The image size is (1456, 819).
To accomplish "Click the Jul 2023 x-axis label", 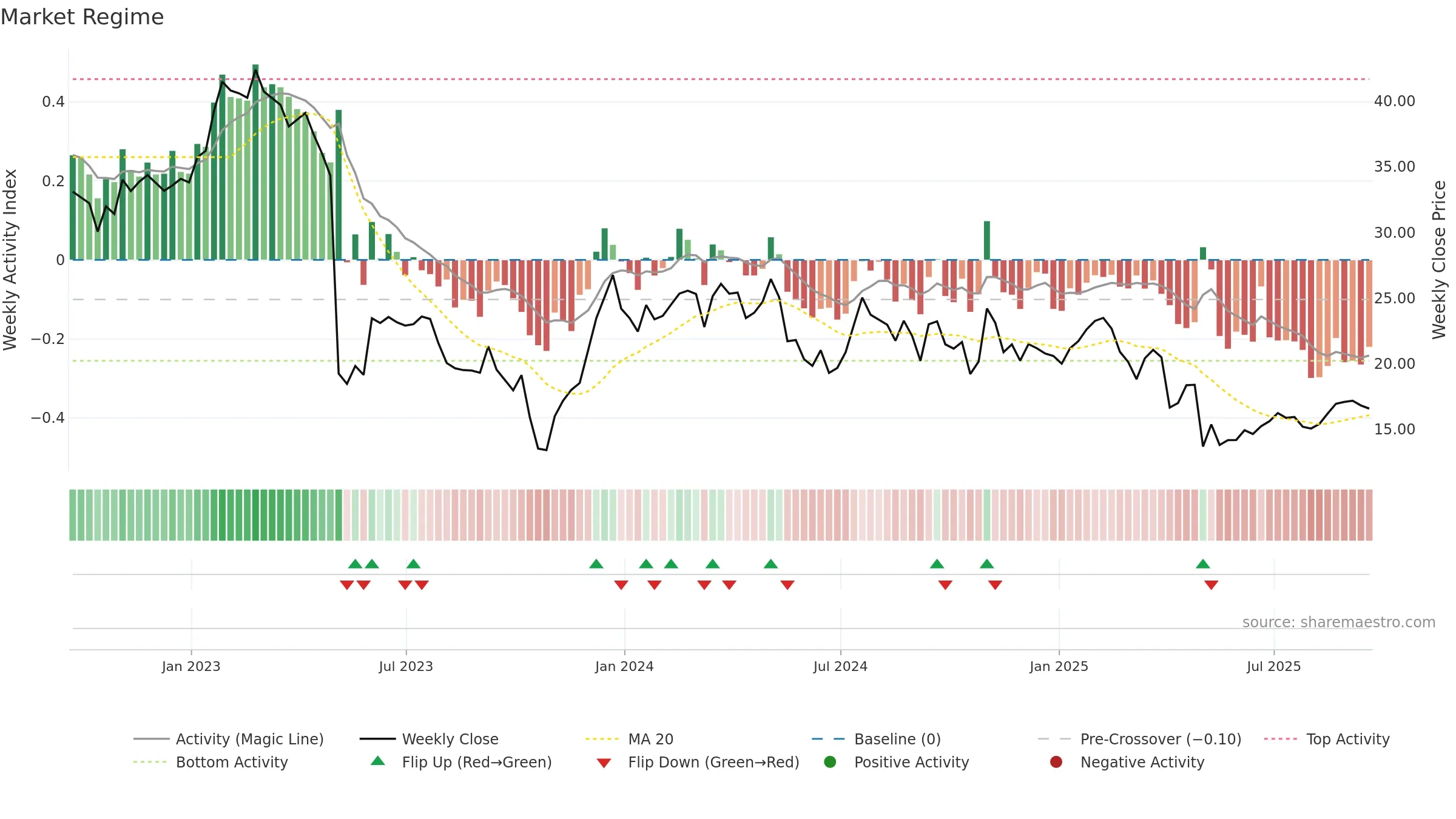I will 406,666.
